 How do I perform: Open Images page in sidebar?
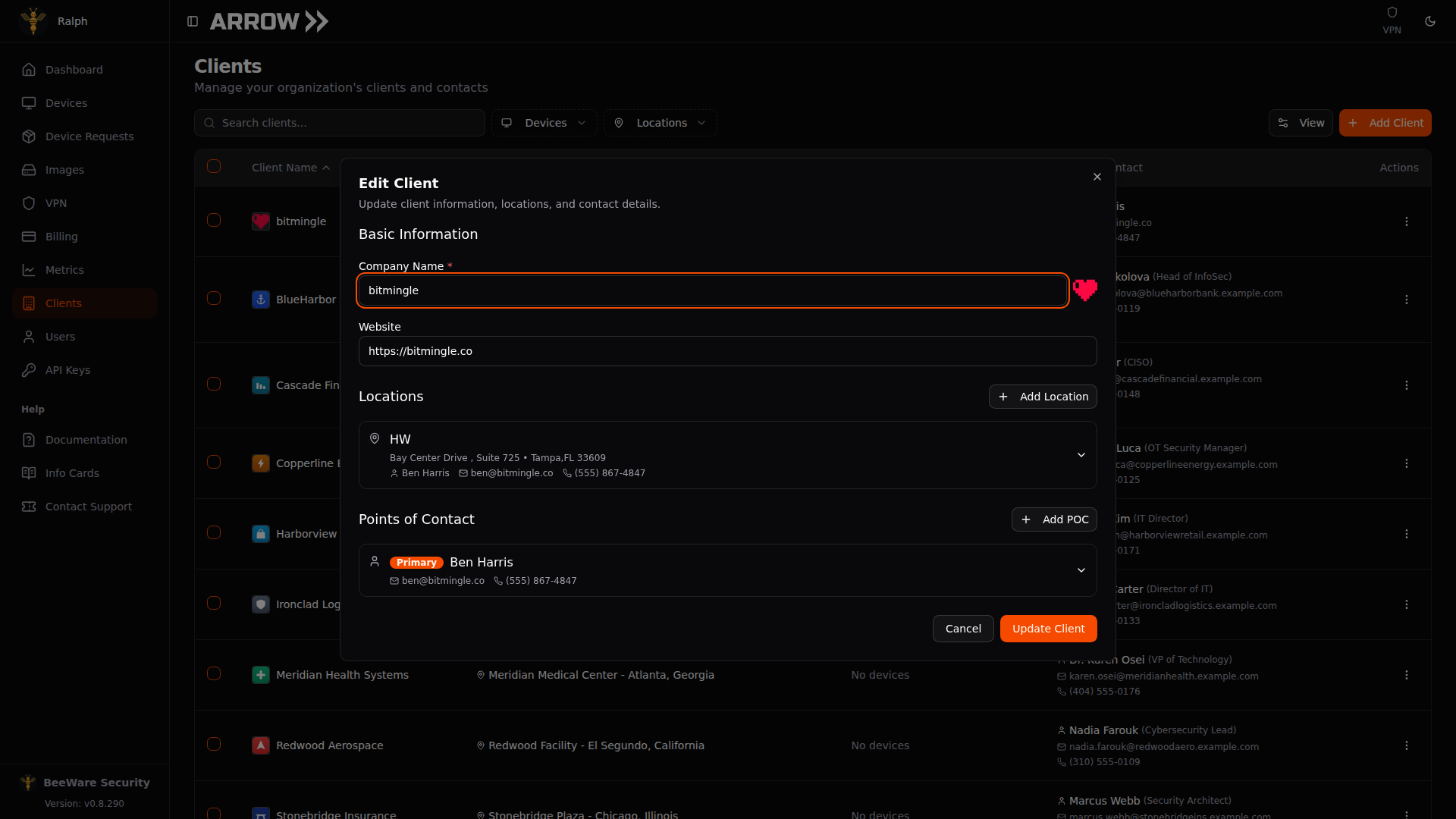point(85,170)
